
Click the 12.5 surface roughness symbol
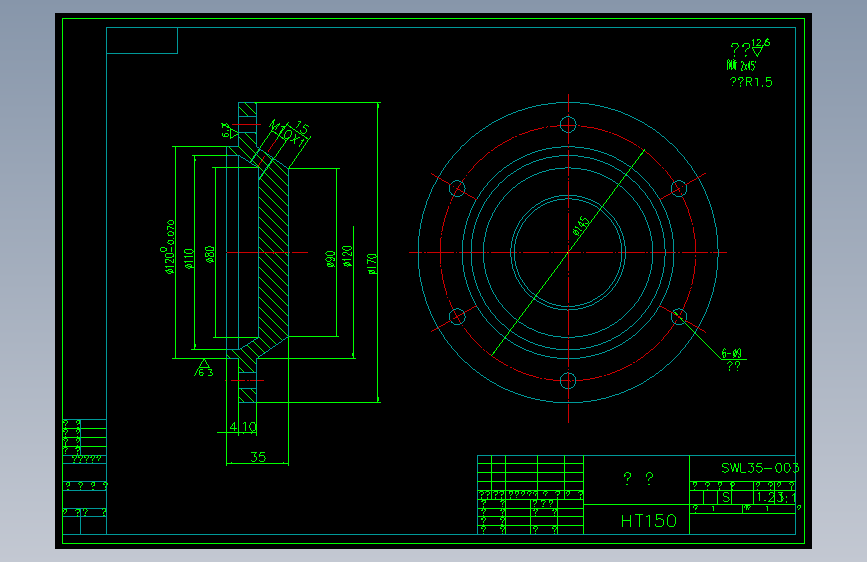coord(759,46)
